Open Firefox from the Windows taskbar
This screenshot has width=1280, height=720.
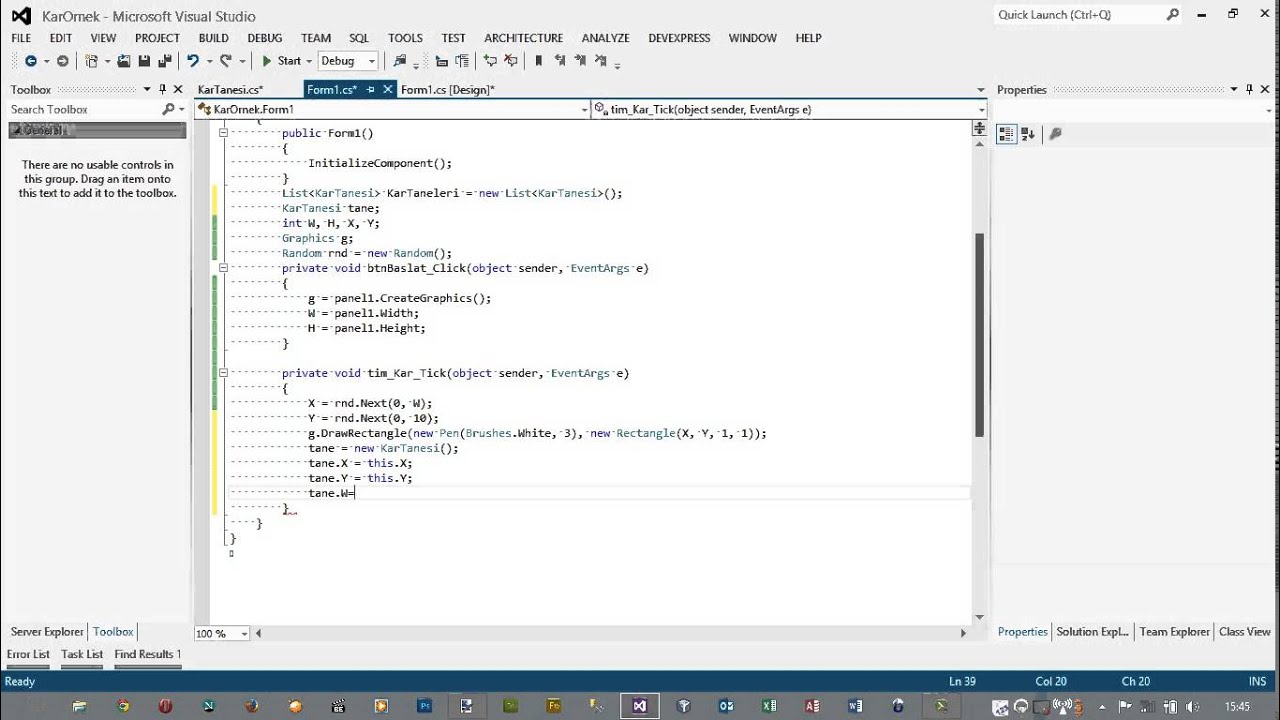pyautogui.click(x=251, y=705)
